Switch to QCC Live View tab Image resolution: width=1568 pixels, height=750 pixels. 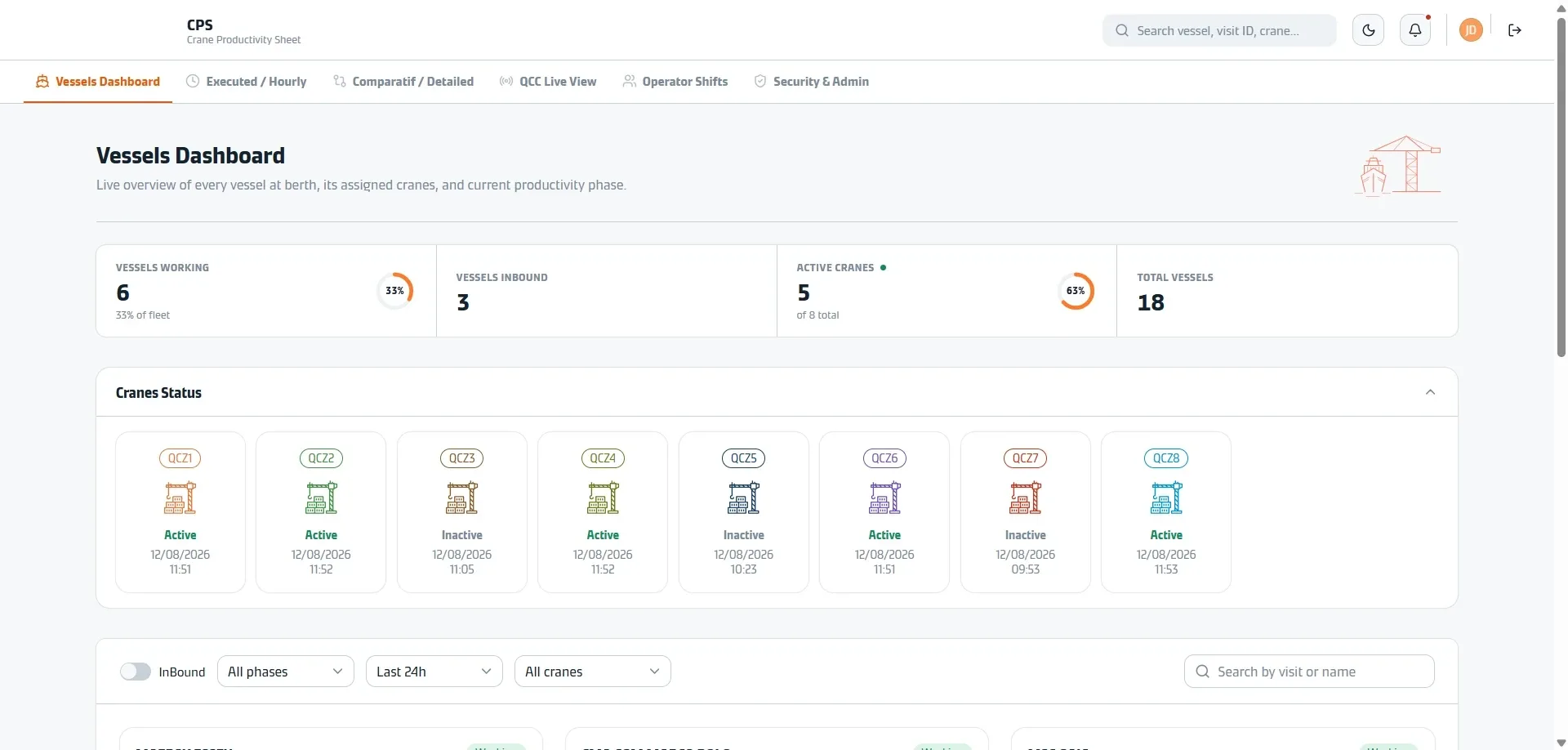point(548,82)
